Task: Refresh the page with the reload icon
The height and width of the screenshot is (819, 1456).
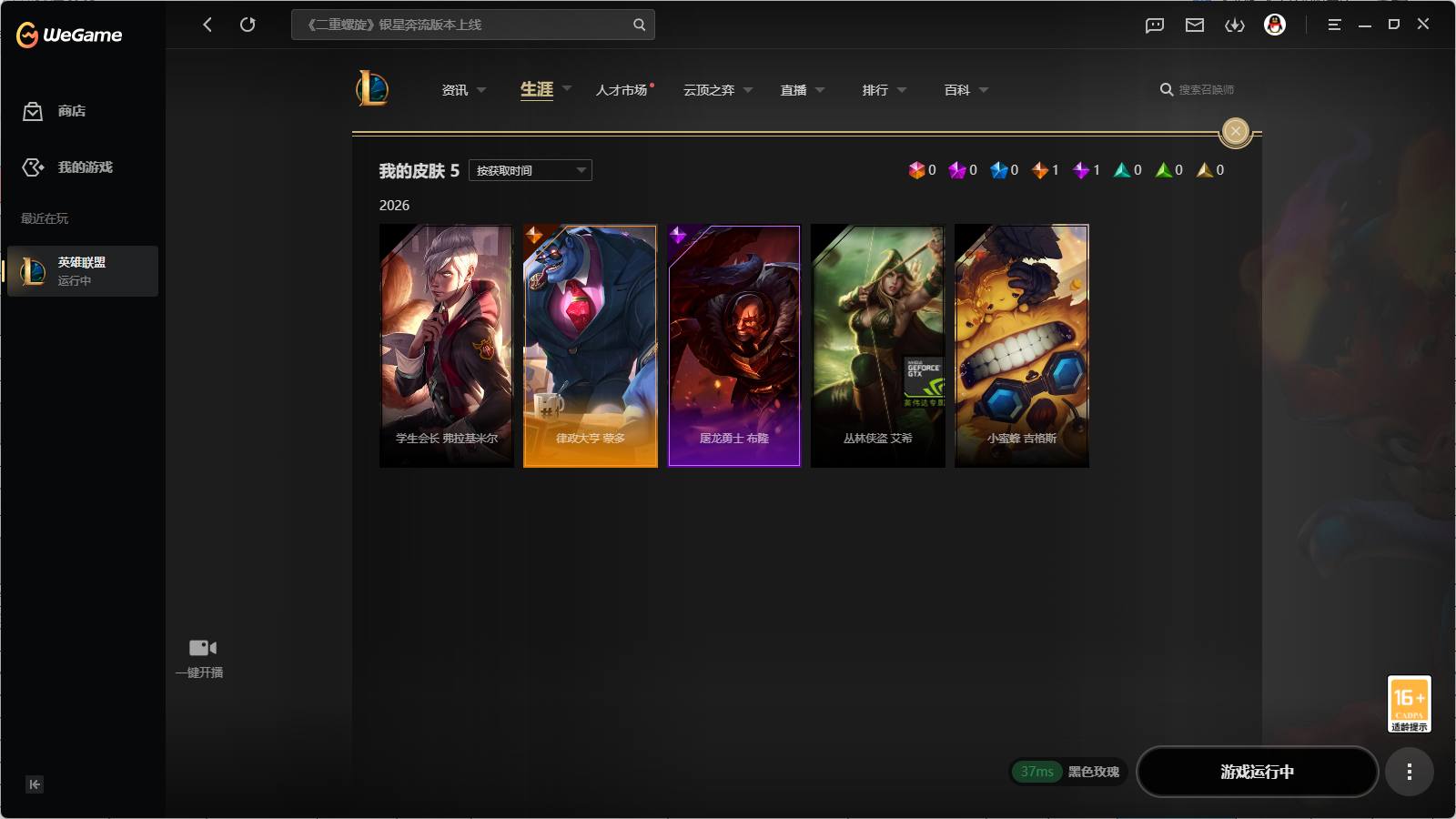Action: click(x=248, y=25)
